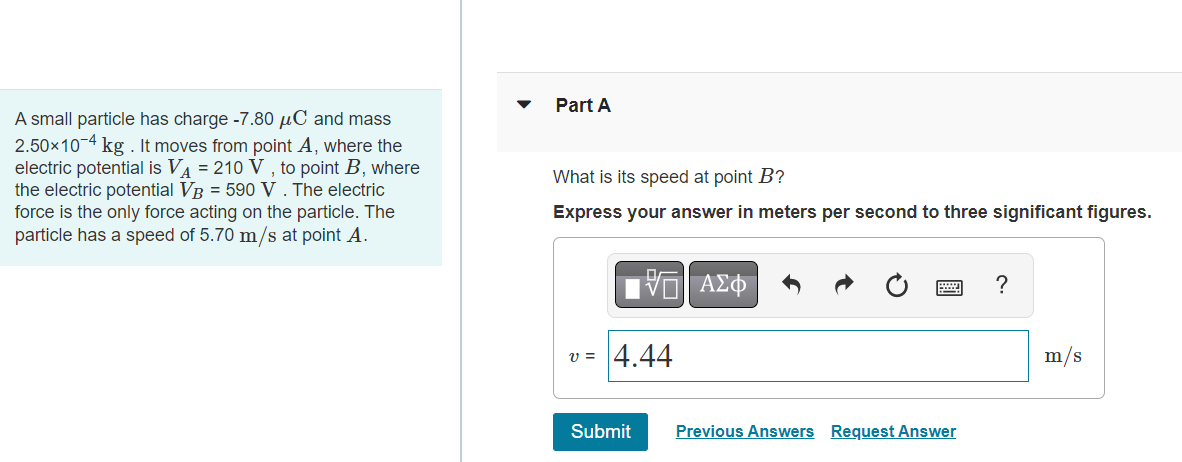The width and height of the screenshot is (1182, 462).
Task: Click the undo arrow in answer toolbar
Action: click(x=791, y=285)
